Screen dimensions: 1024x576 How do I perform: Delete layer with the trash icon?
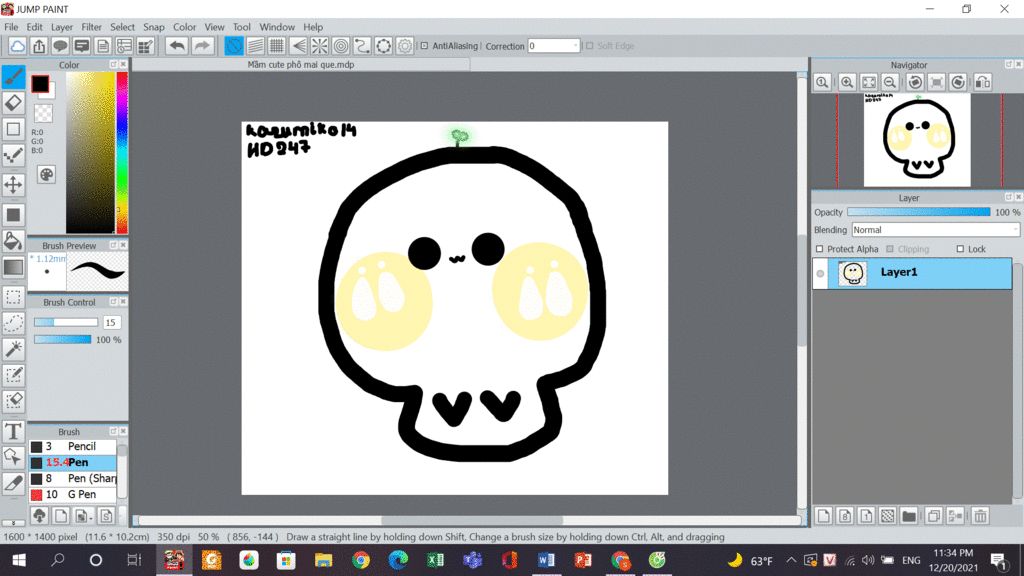point(980,516)
